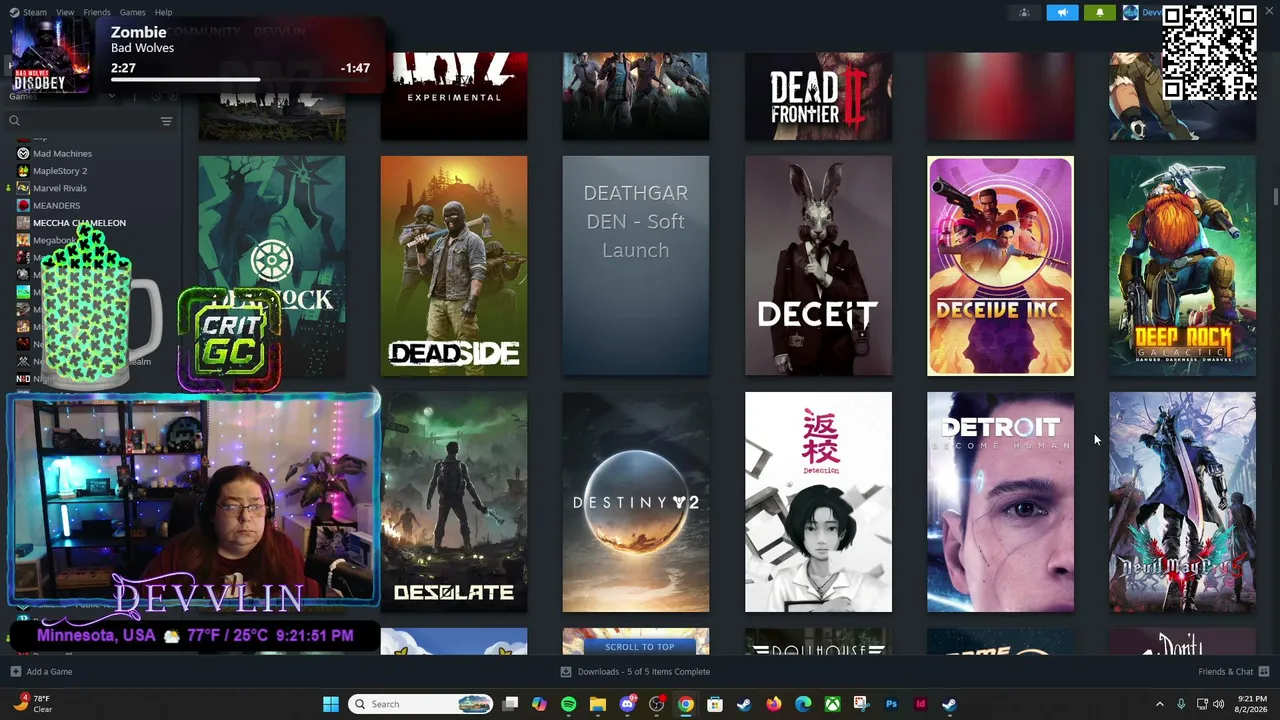Open the Xbox app from the taskbar
The height and width of the screenshot is (720, 1280).
[832, 704]
